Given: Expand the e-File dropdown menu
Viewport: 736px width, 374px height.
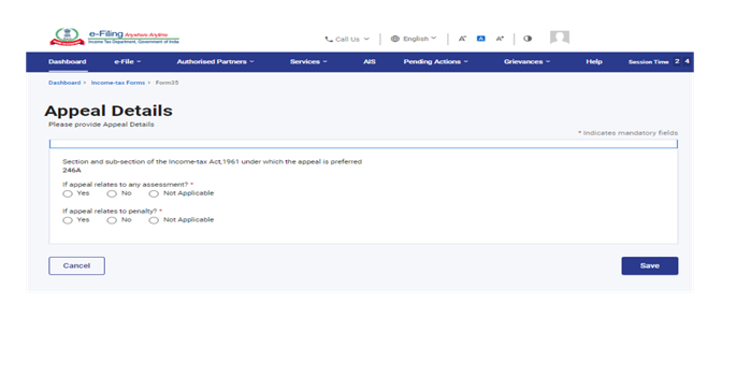Looking at the screenshot, I should (x=128, y=62).
